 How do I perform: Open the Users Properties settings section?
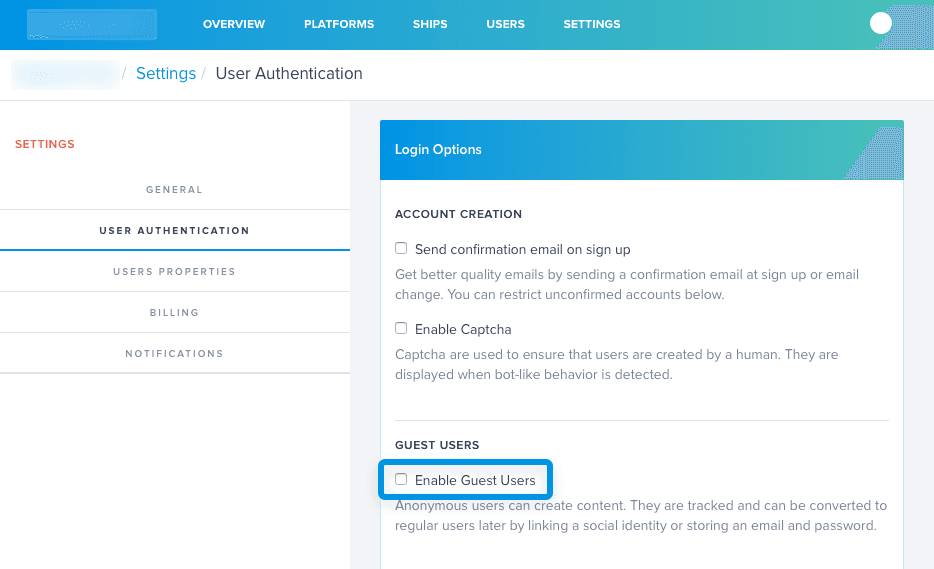[174, 271]
